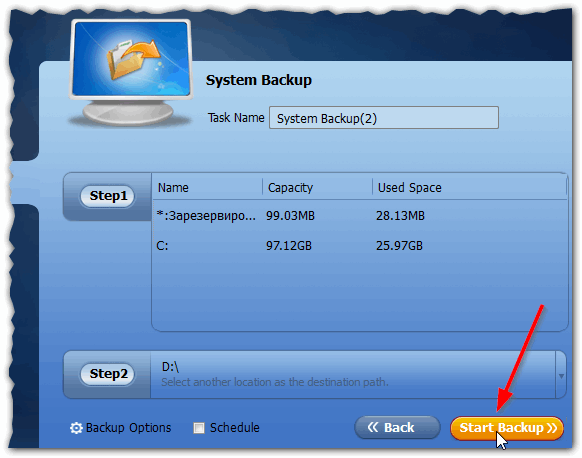The image size is (582, 458).
Task: Go back using the Back button
Action: tap(397, 428)
